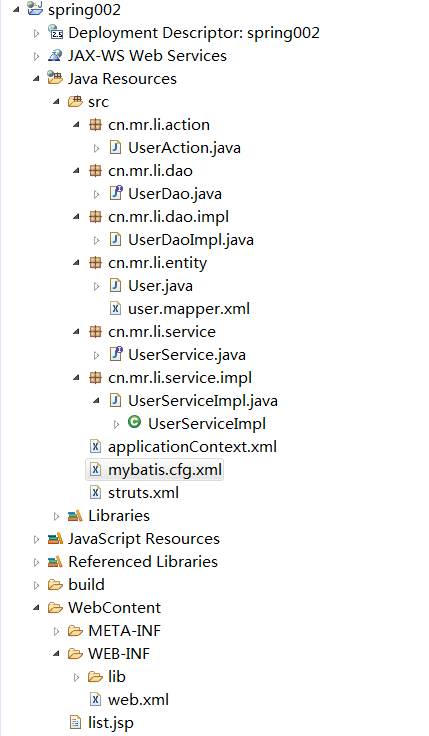Collapse the WEB-INF folder
The height and width of the screenshot is (736, 429).
(56, 653)
